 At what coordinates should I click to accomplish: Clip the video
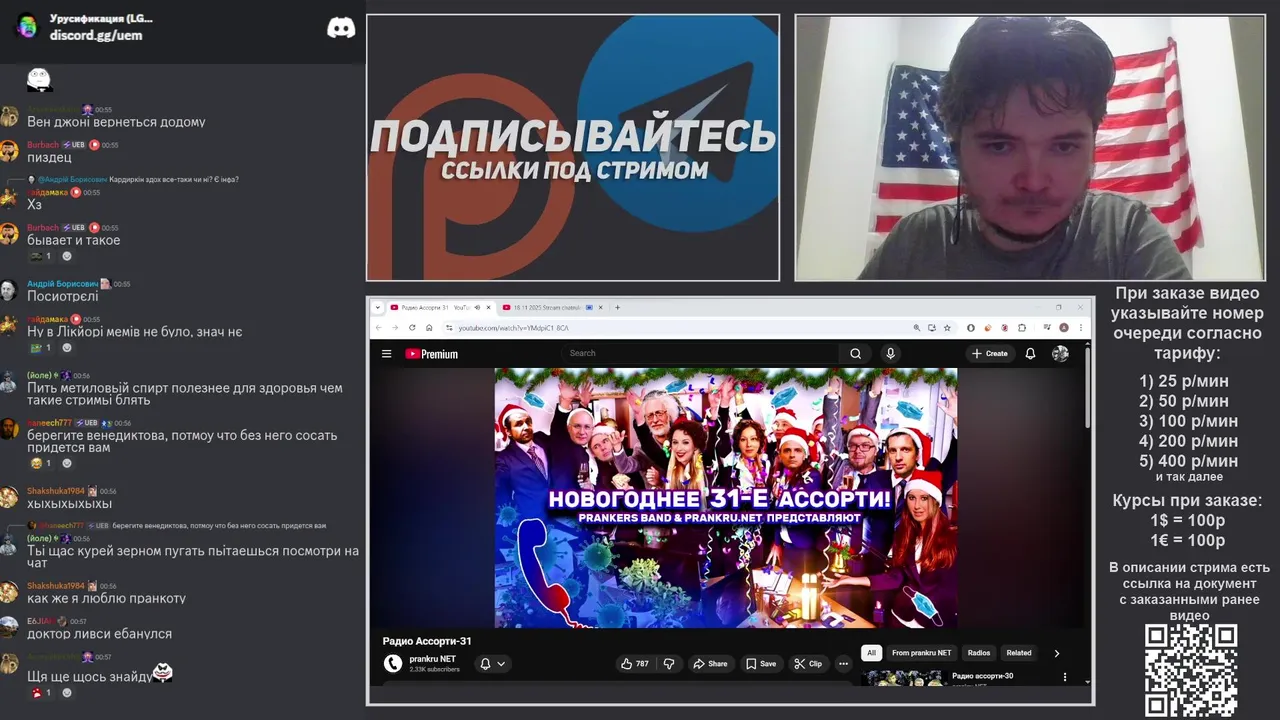click(808, 663)
